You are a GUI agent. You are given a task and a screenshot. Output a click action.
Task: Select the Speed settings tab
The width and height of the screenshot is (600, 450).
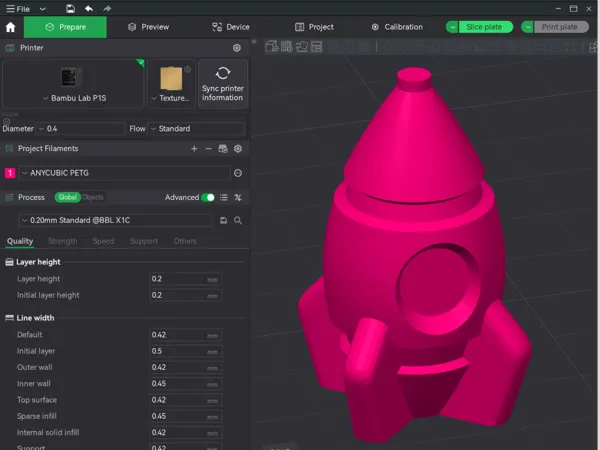[103, 241]
